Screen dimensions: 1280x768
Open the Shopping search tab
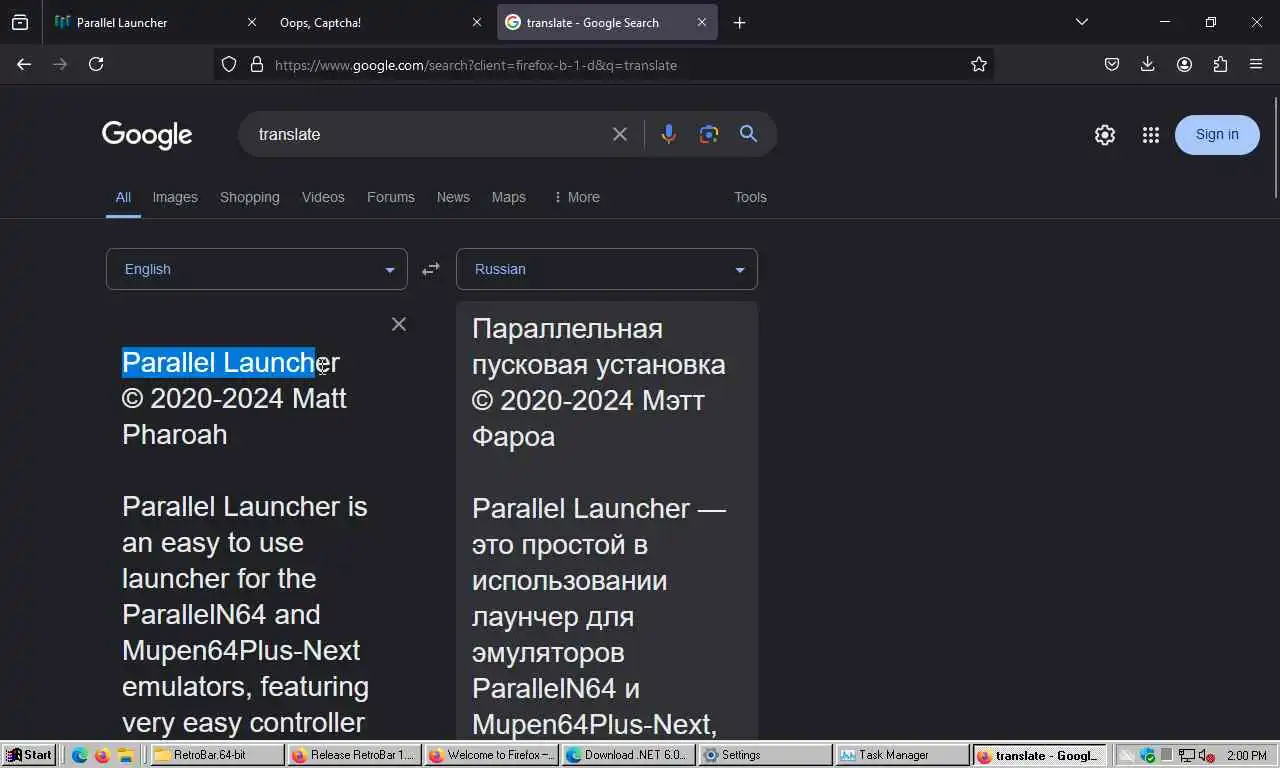[250, 197]
